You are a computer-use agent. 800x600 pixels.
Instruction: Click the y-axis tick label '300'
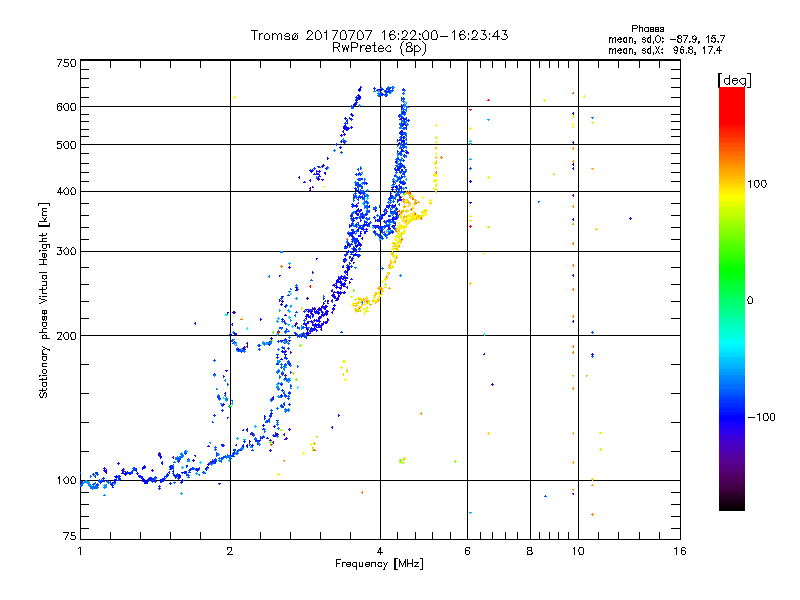(x=66, y=252)
